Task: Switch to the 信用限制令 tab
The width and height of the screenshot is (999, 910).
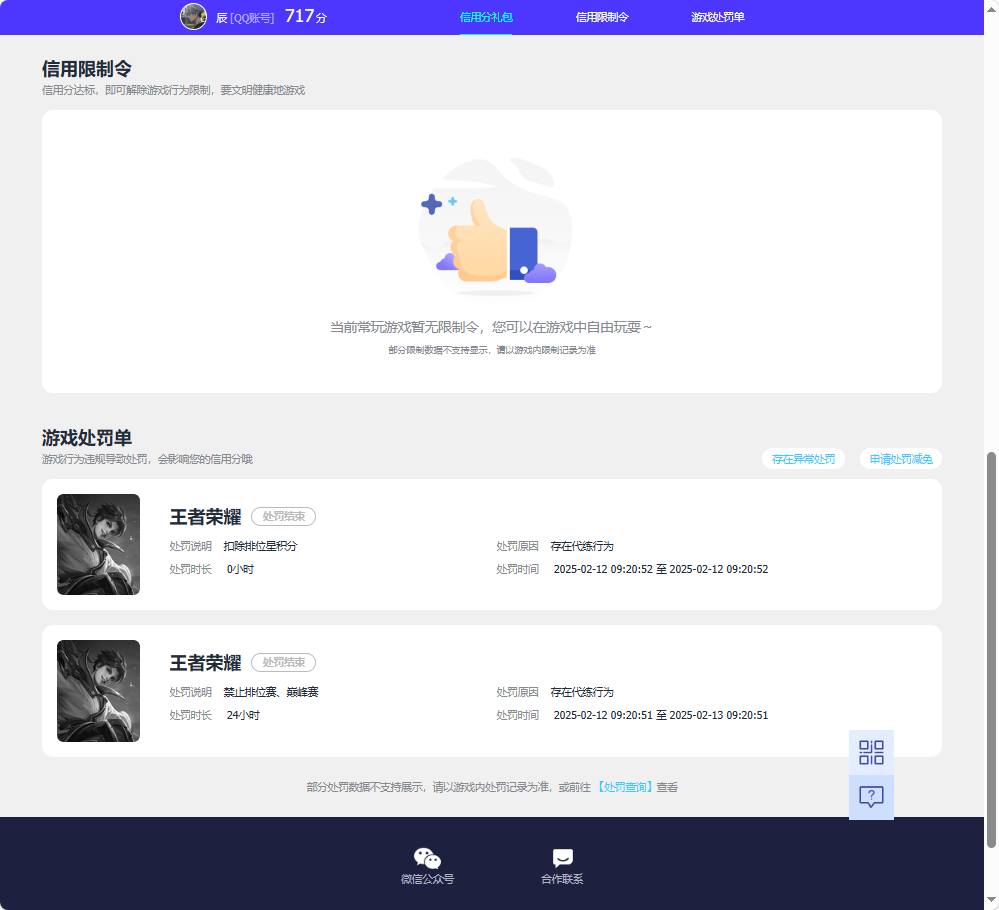Action: (x=602, y=17)
